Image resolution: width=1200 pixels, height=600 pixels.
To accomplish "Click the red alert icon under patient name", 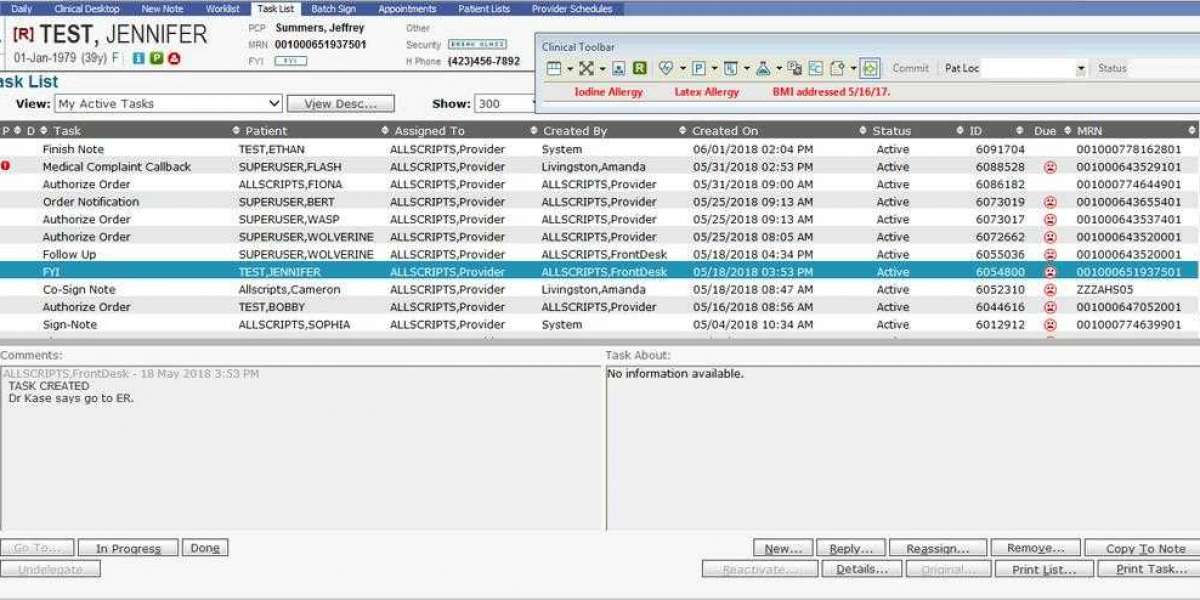I will coord(174,58).
